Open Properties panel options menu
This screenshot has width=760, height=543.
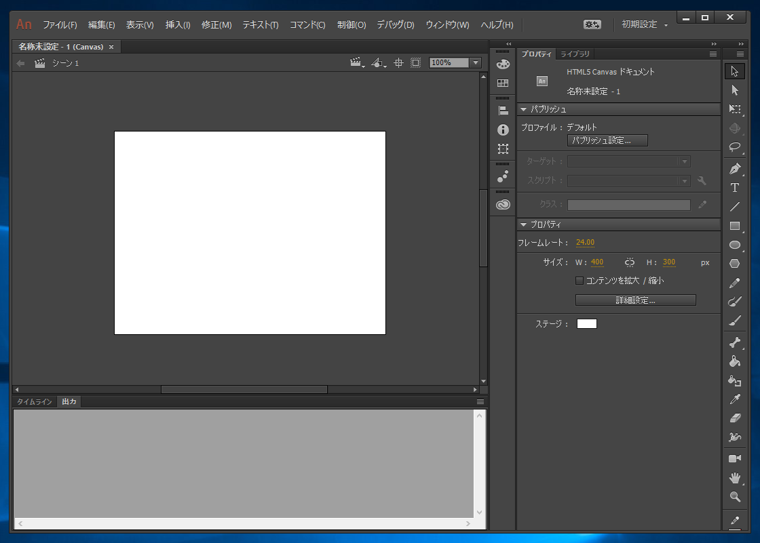713,54
